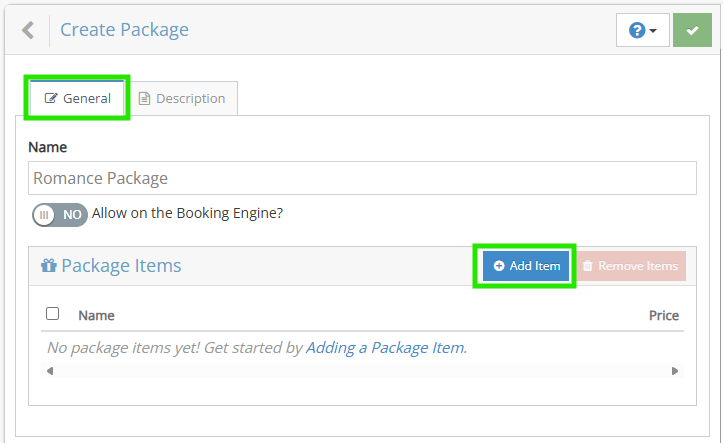Toggle Allow on the Booking Engine switch

click(59, 215)
